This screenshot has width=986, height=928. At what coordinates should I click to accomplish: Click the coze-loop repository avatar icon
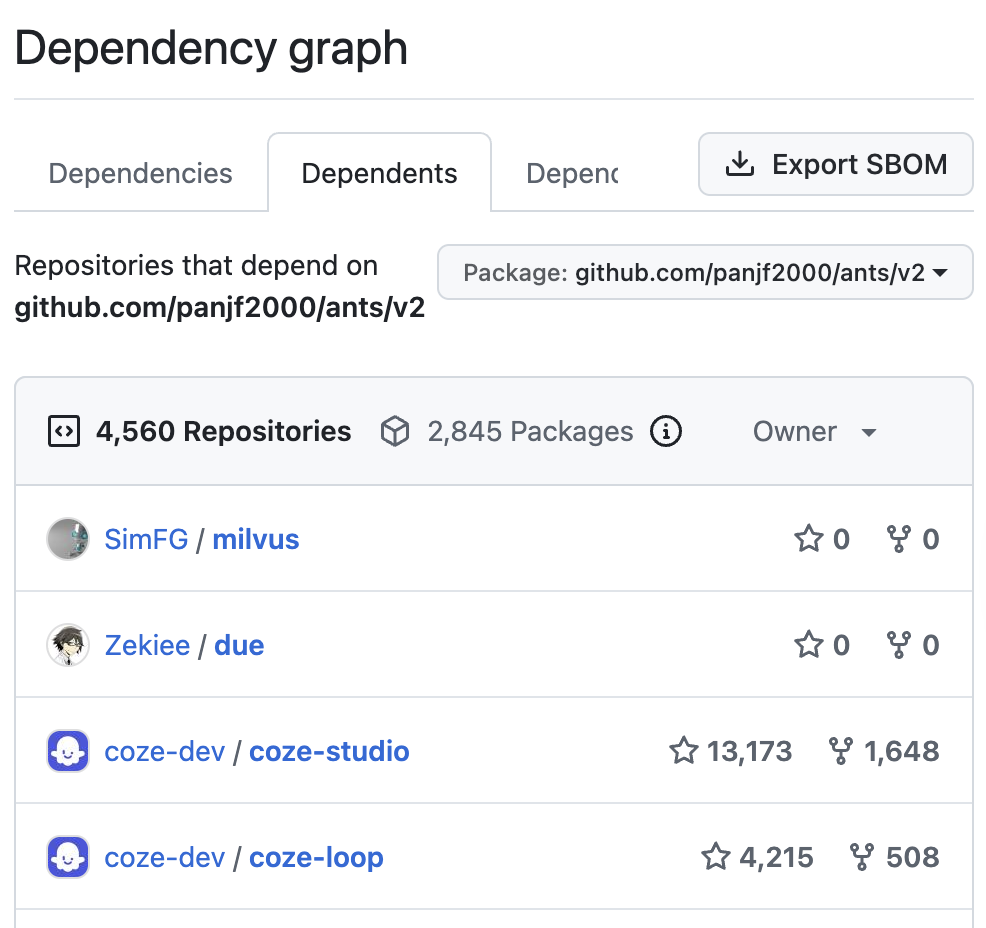tap(68, 858)
